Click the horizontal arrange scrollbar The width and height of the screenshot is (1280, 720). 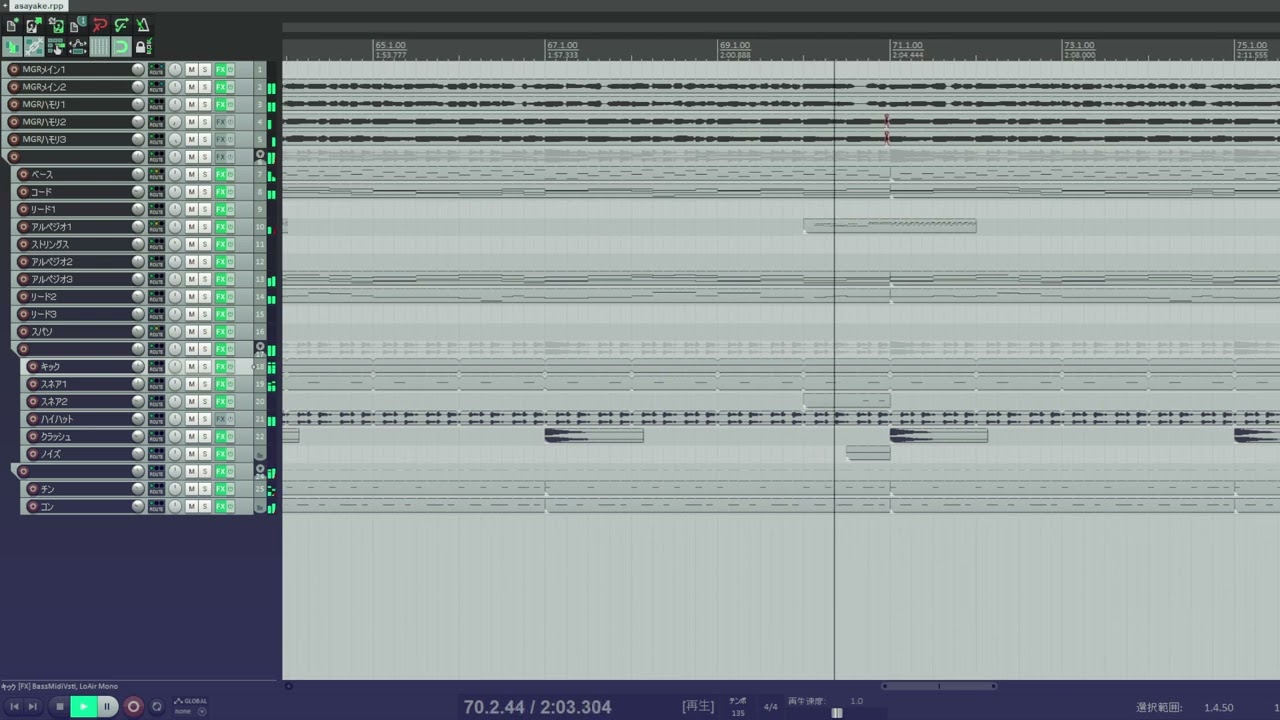pos(938,686)
